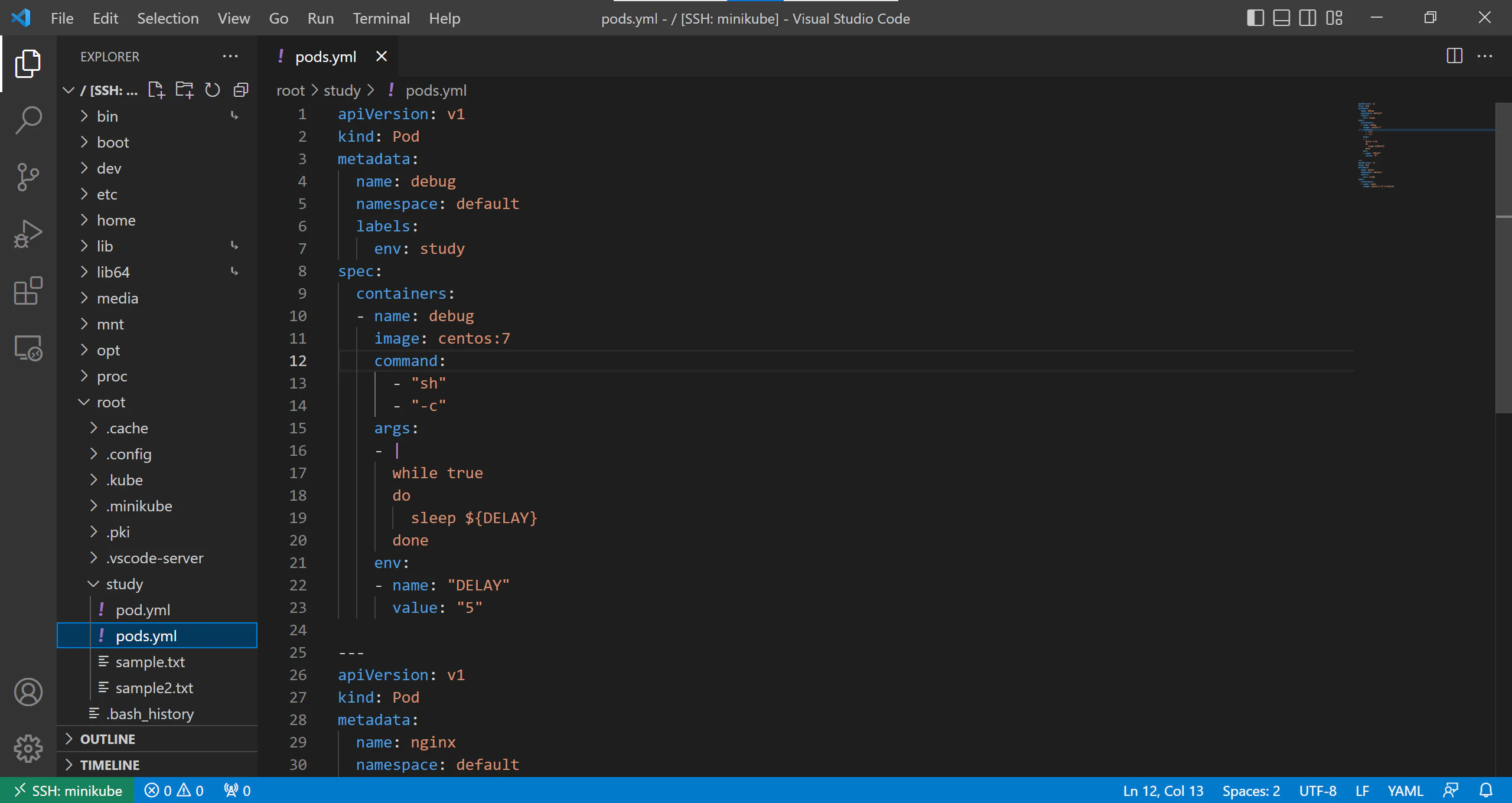The image size is (1512, 803).
Task: Close the pods.yml tab
Action: point(382,56)
